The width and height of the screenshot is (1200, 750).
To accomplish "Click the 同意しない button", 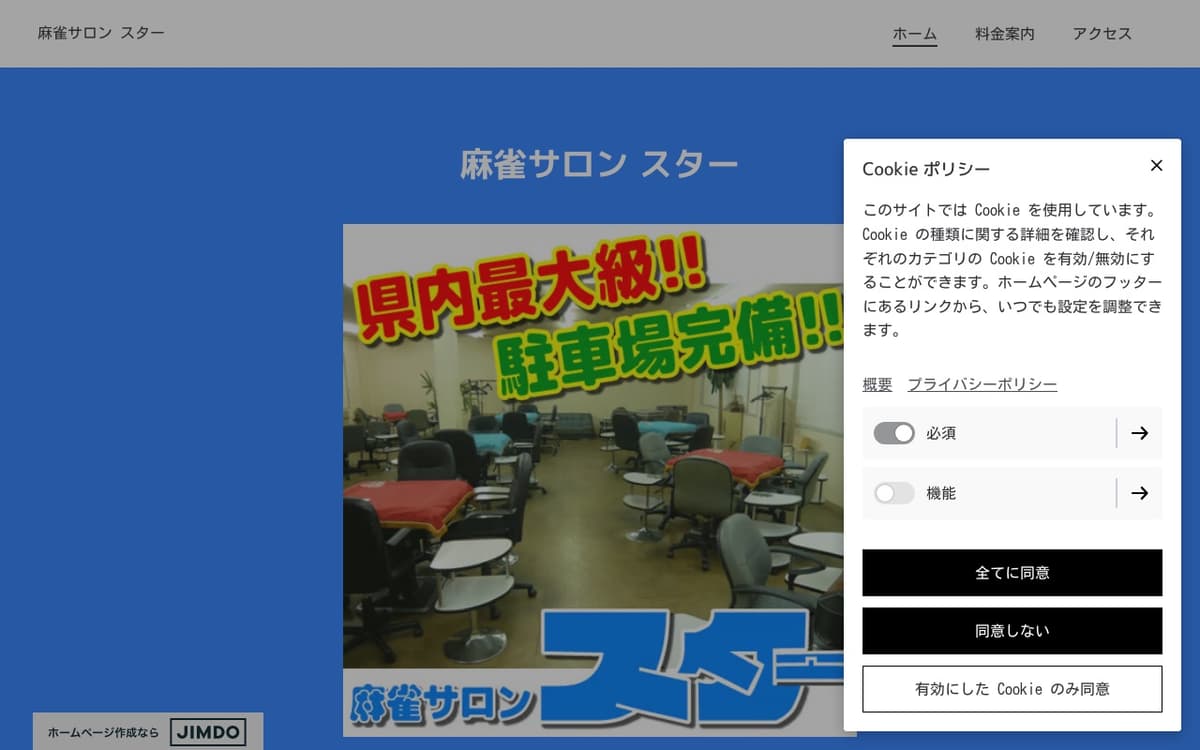I will point(1012,631).
